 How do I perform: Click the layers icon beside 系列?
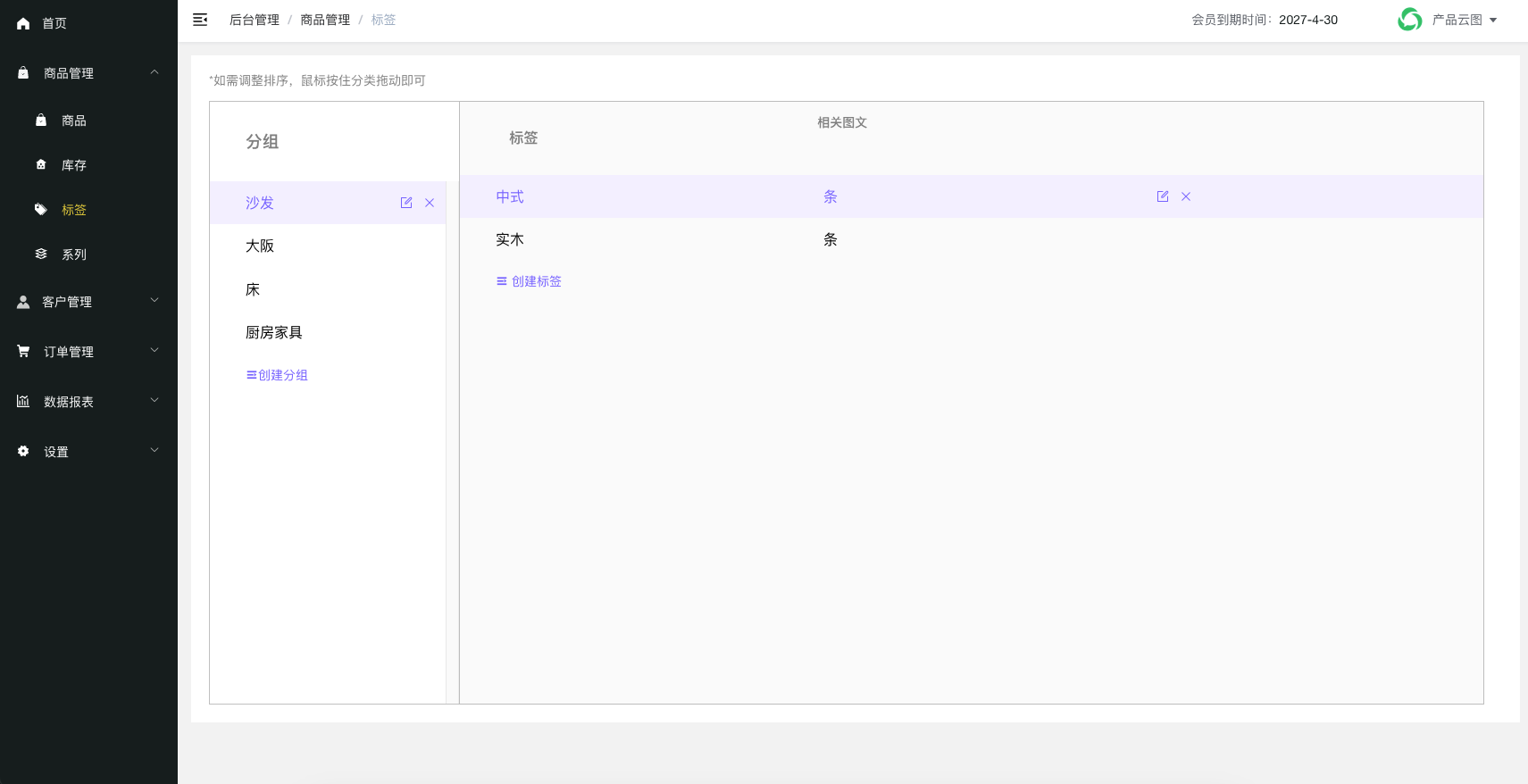click(41, 254)
